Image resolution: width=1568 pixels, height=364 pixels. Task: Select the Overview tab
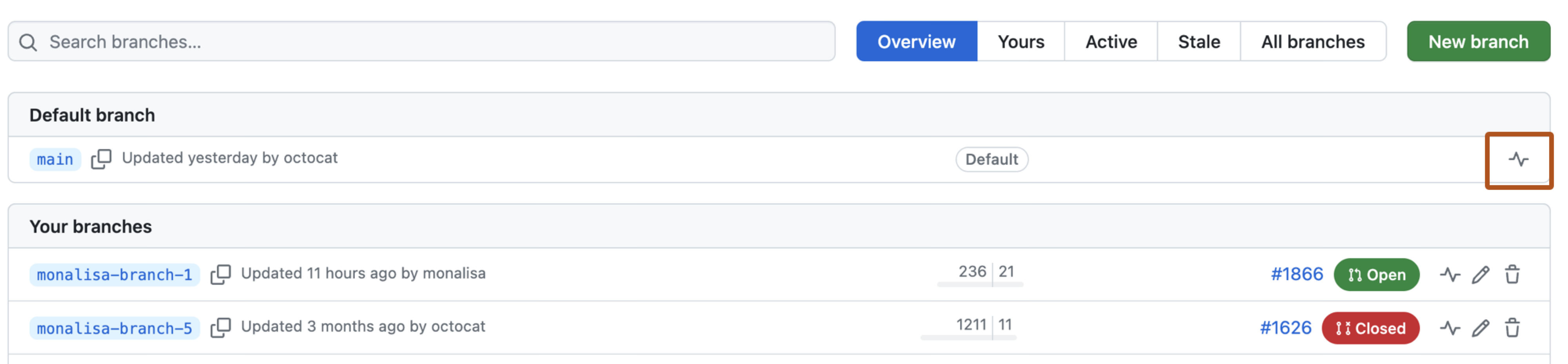[916, 42]
